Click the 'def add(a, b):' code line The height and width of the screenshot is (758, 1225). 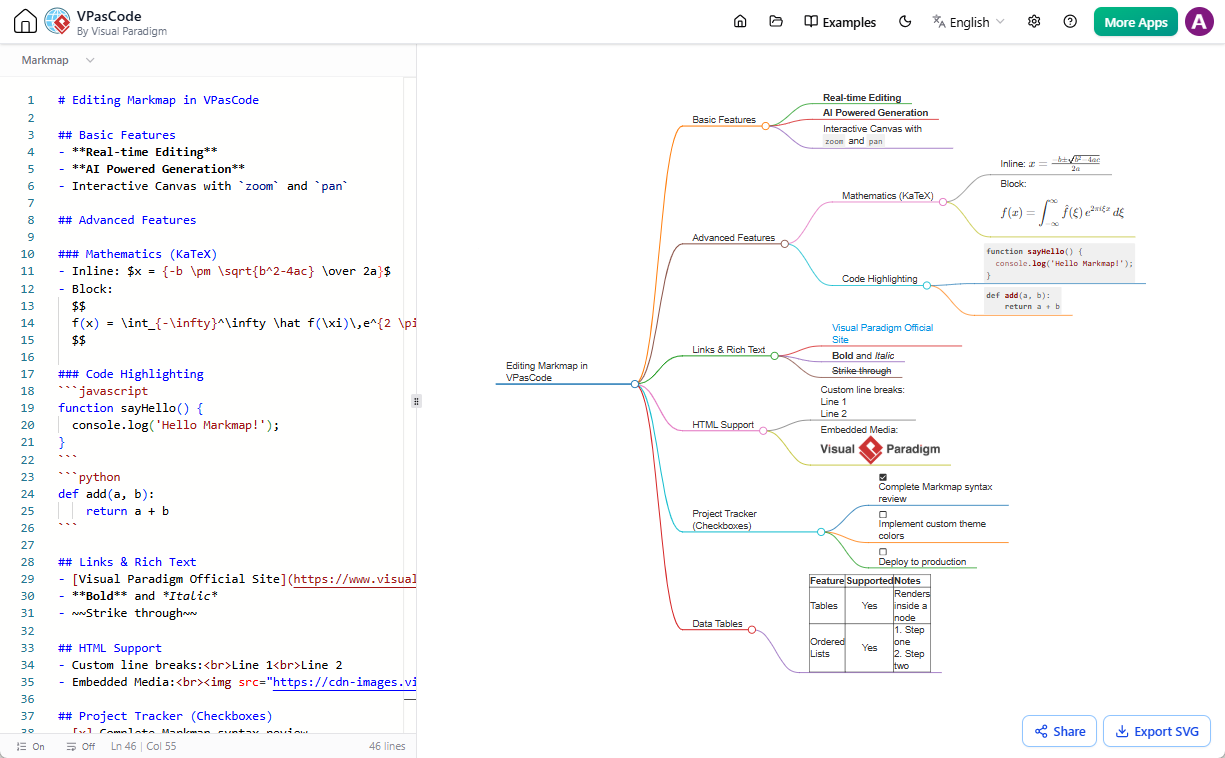[106, 494]
